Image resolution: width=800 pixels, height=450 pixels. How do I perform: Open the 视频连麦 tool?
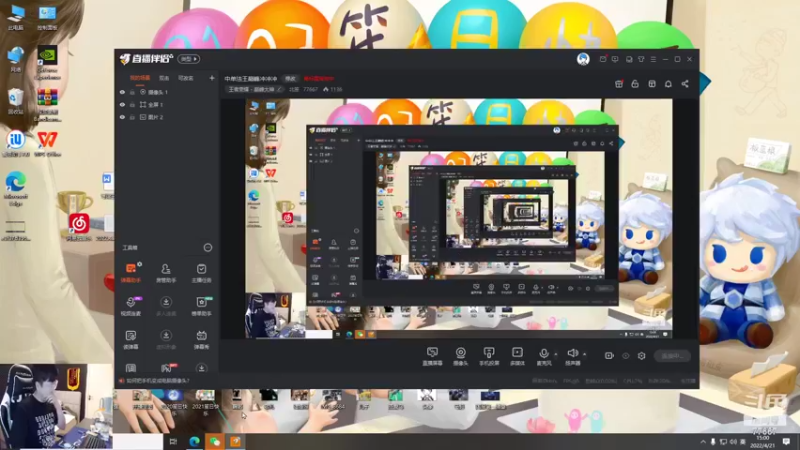(131, 306)
